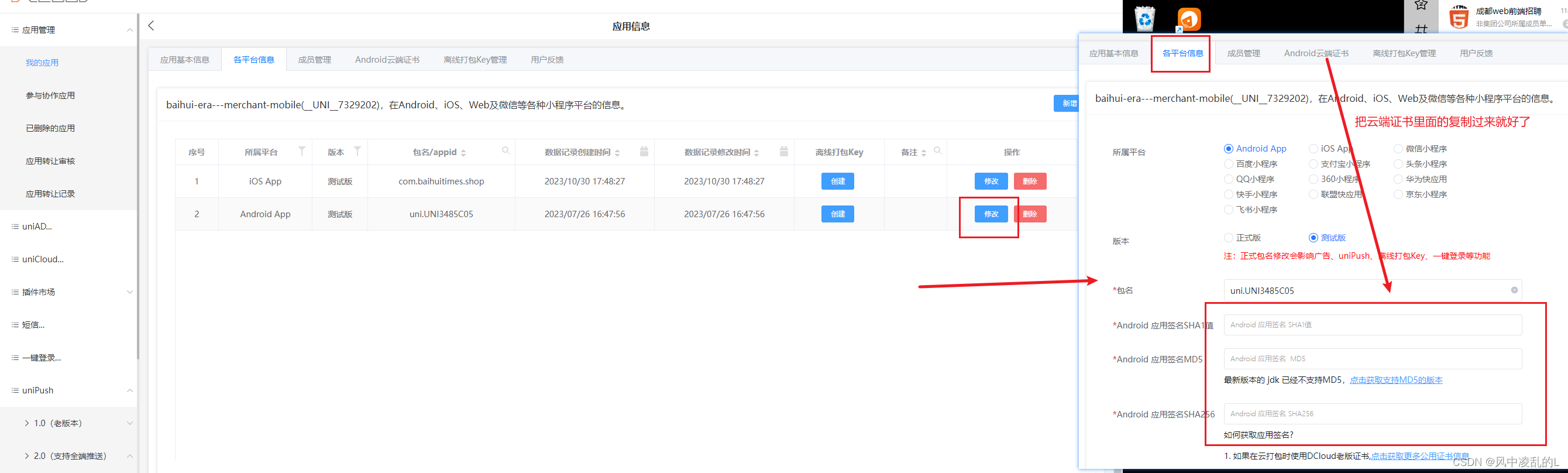Filter the 版本 column
This screenshot has width=1568, height=473.
tap(357, 151)
